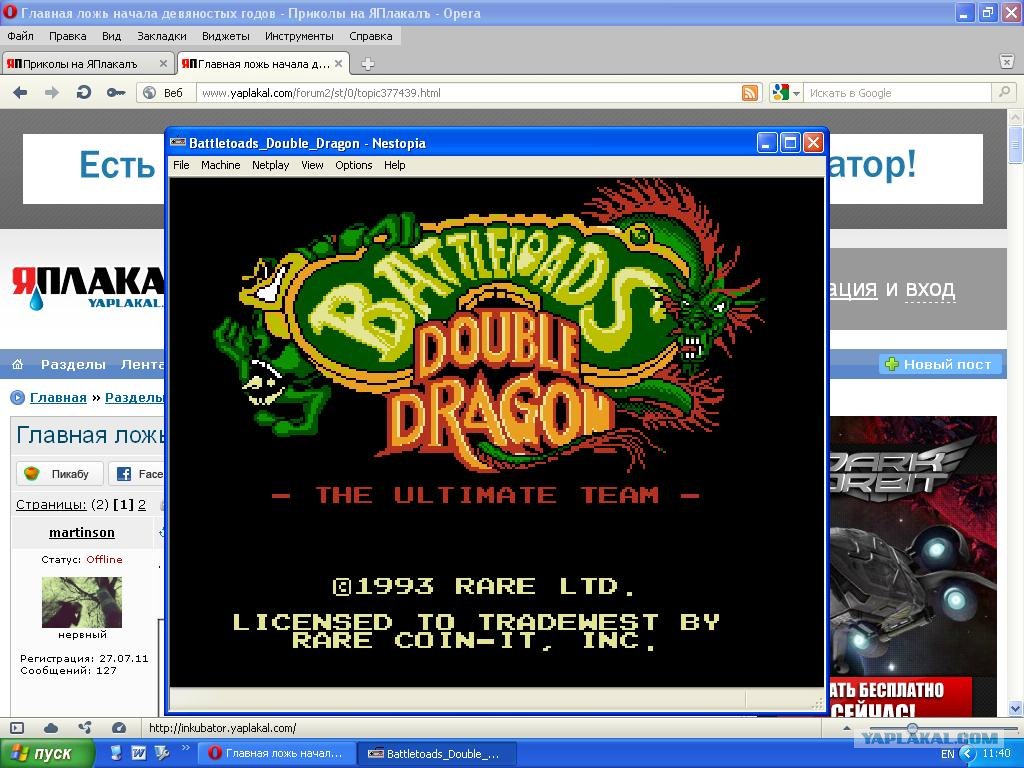Open Nestopia Netplay menu

[x=270, y=165]
